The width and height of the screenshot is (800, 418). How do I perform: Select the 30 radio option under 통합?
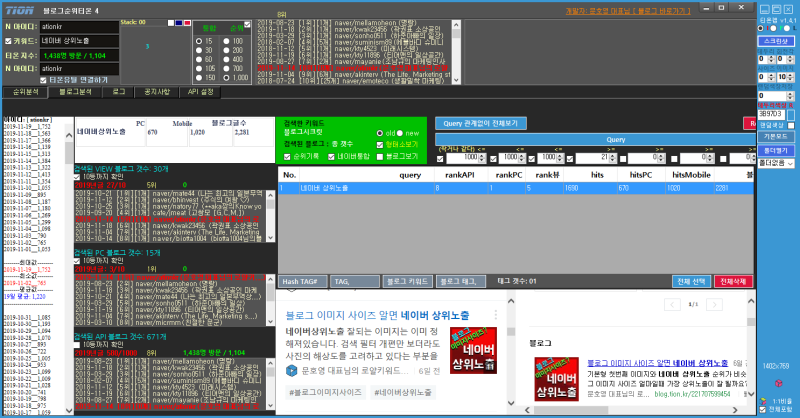[x=199, y=50]
